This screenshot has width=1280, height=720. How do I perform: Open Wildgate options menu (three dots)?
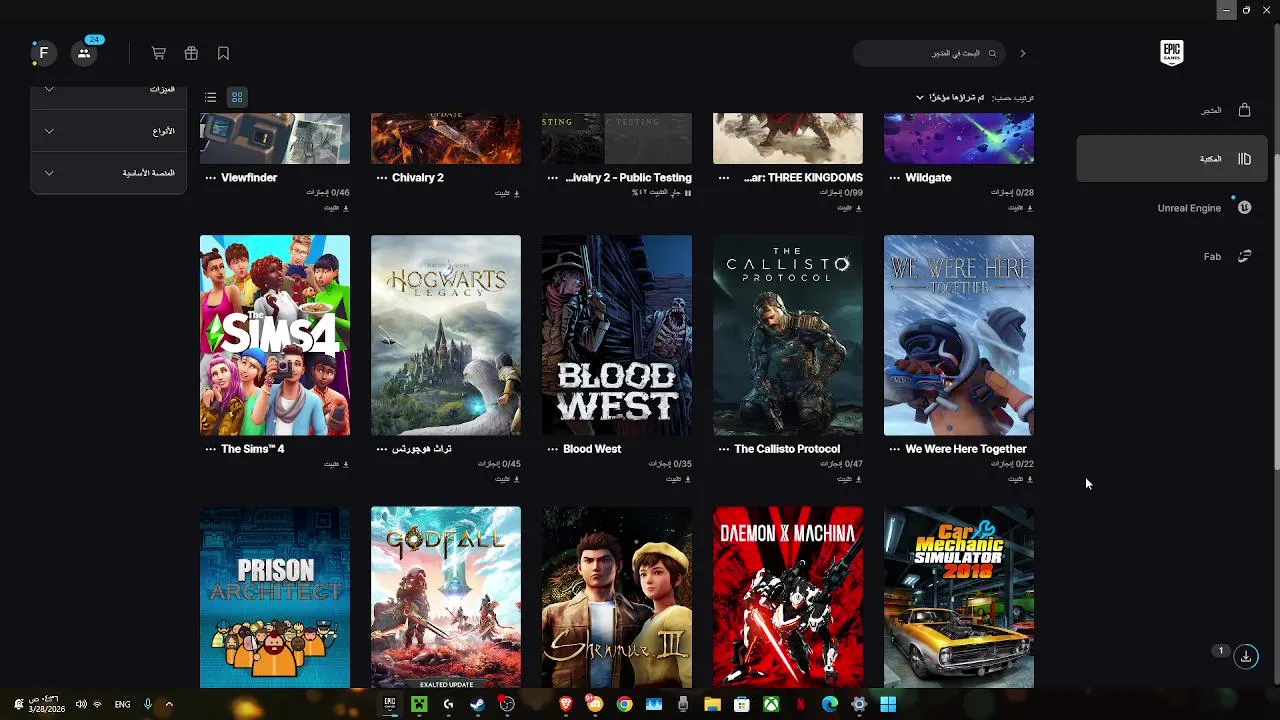pos(894,177)
